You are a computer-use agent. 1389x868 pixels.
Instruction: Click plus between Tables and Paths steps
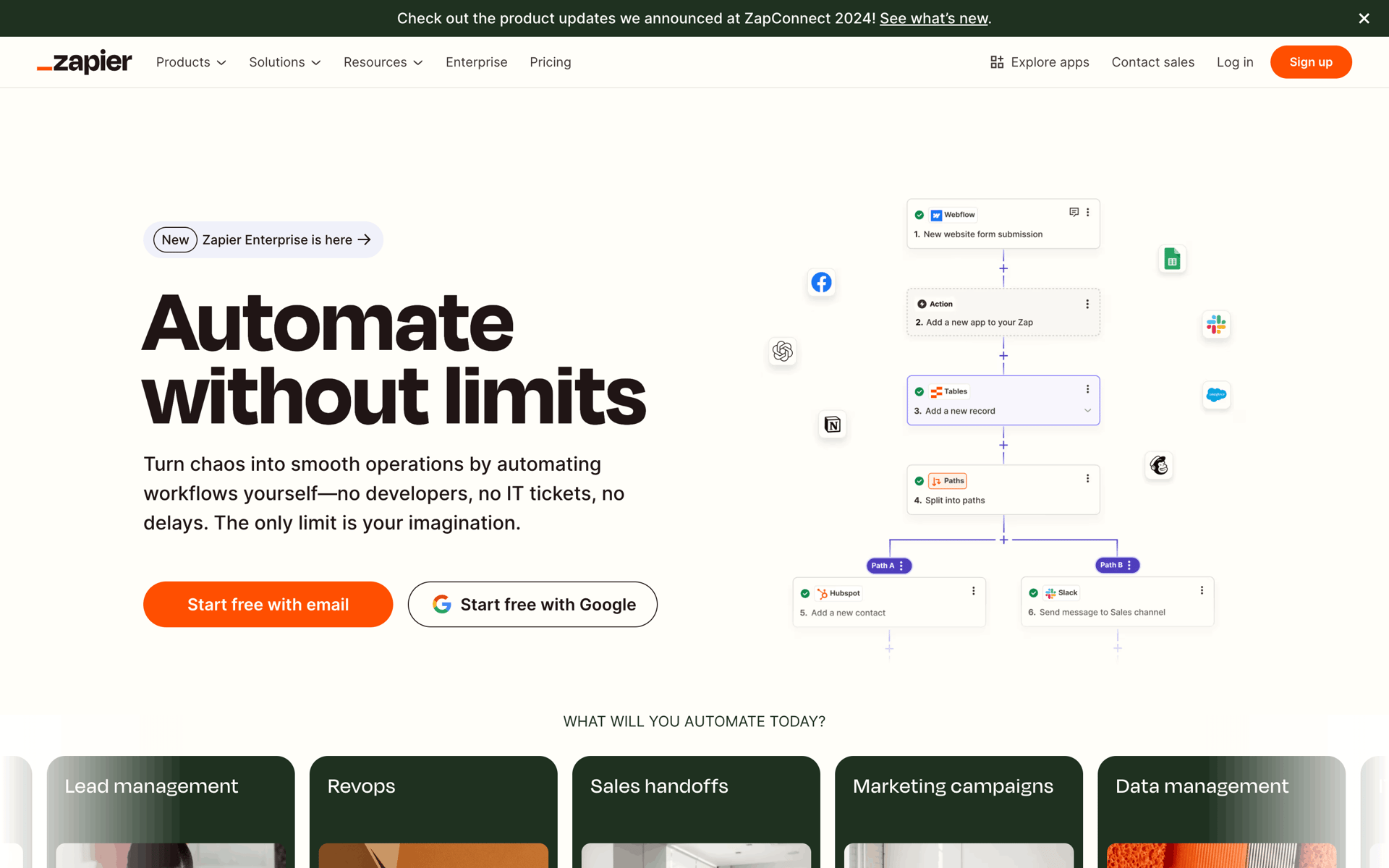[1003, 445]
